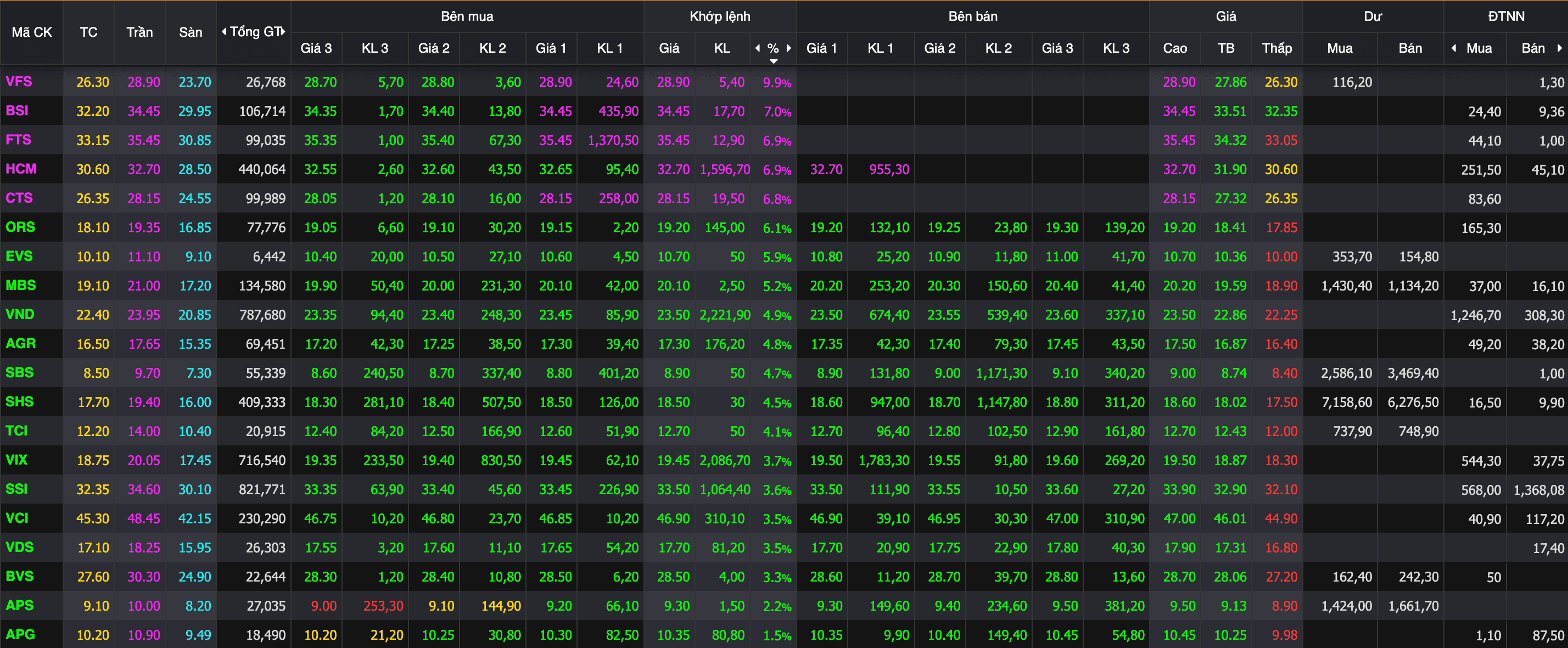Open stock symbol BSI

[17, 111]
